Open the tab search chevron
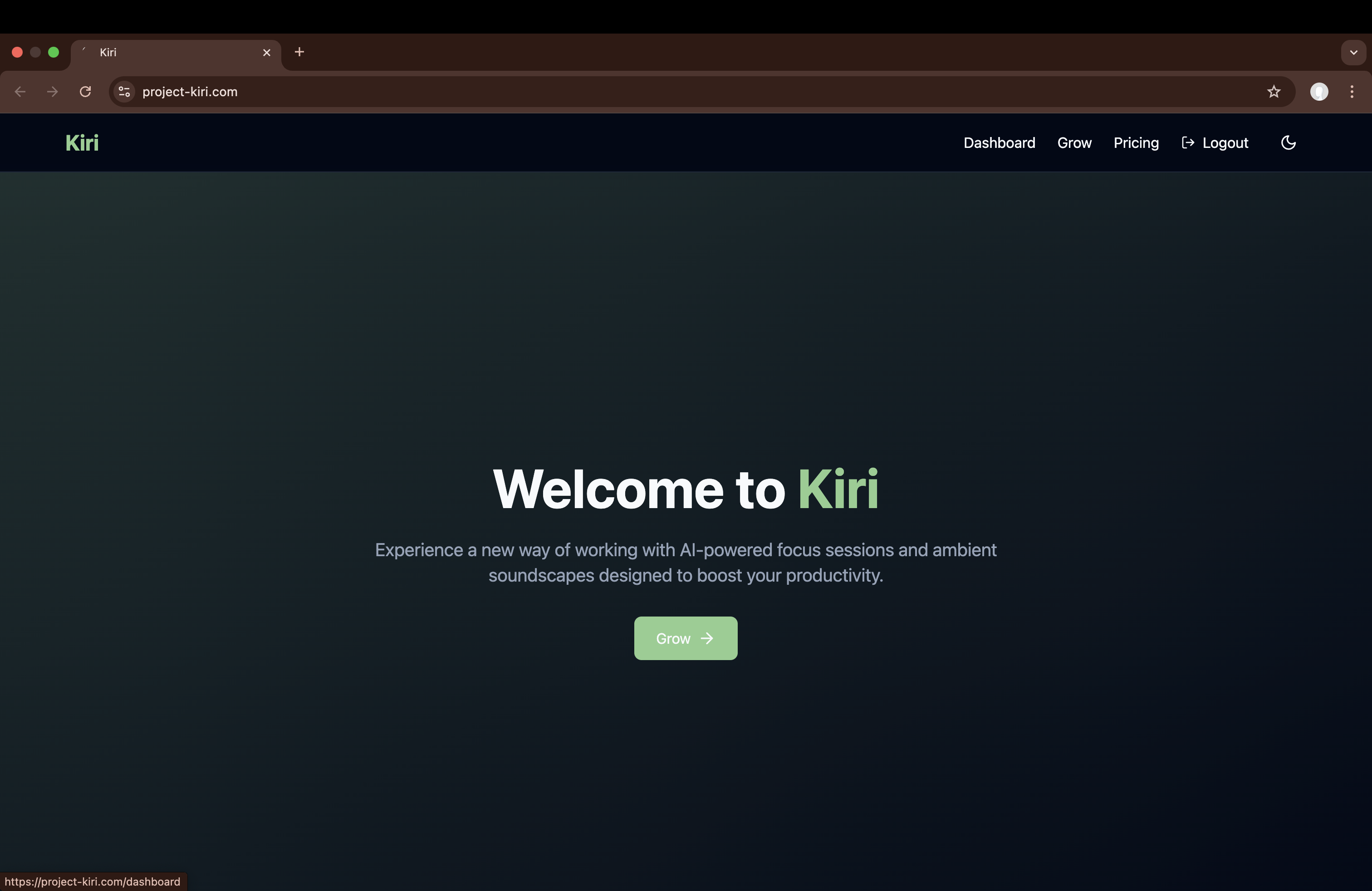1372x891 pixels. (x=1353, y=52)
